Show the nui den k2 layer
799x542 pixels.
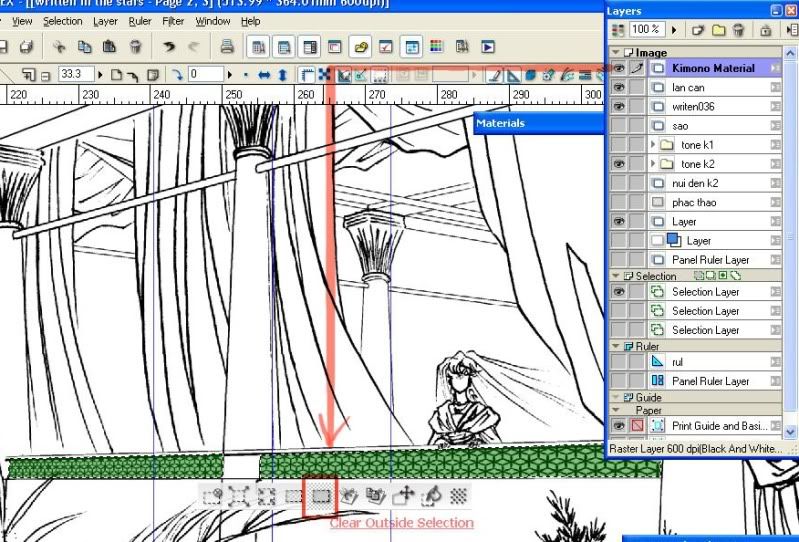pyautogui.click(x=618, y=183)
